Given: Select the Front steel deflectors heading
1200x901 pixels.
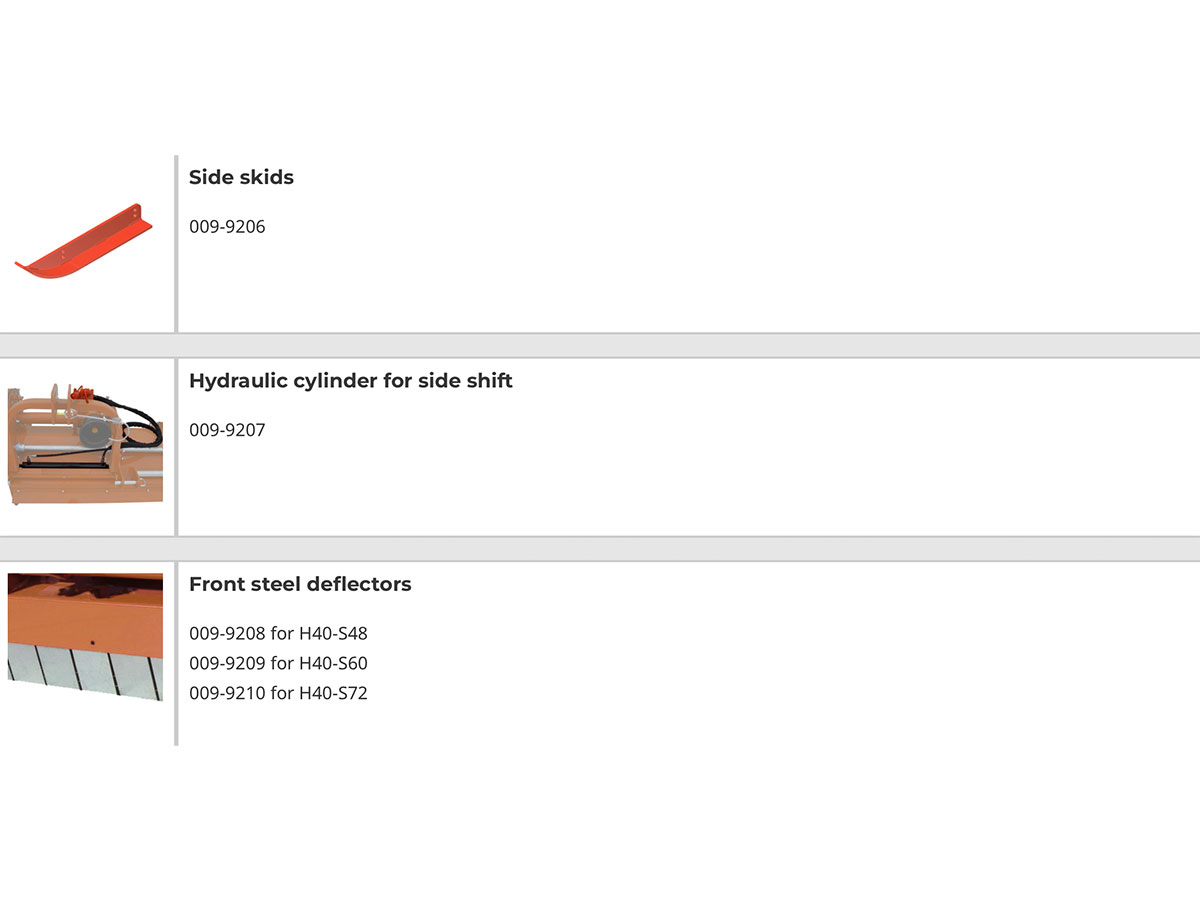Looking at the screenshot, I should pyautogui.click(x=300, y=584).
